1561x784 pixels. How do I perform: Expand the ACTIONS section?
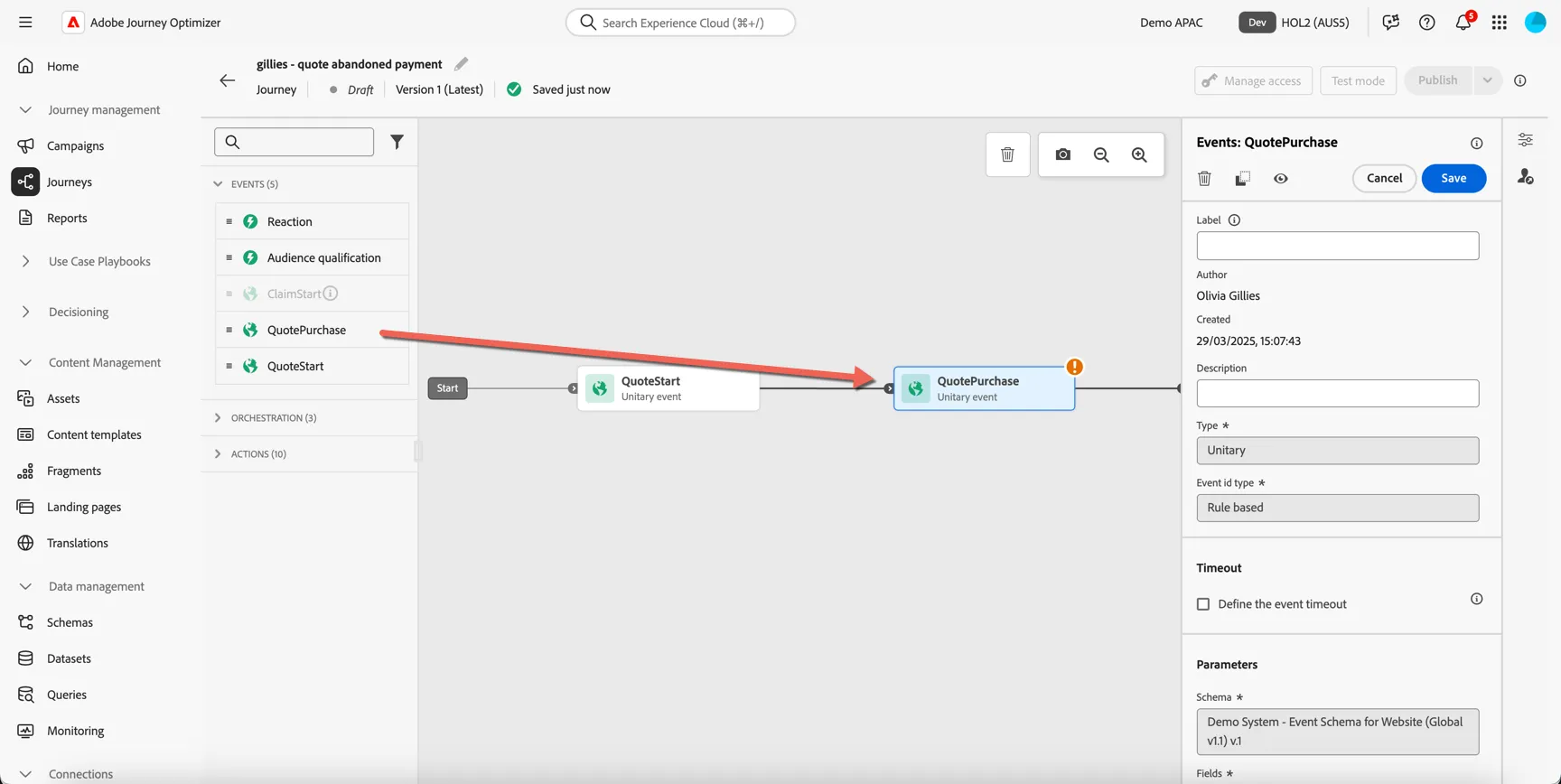(218, 454)
